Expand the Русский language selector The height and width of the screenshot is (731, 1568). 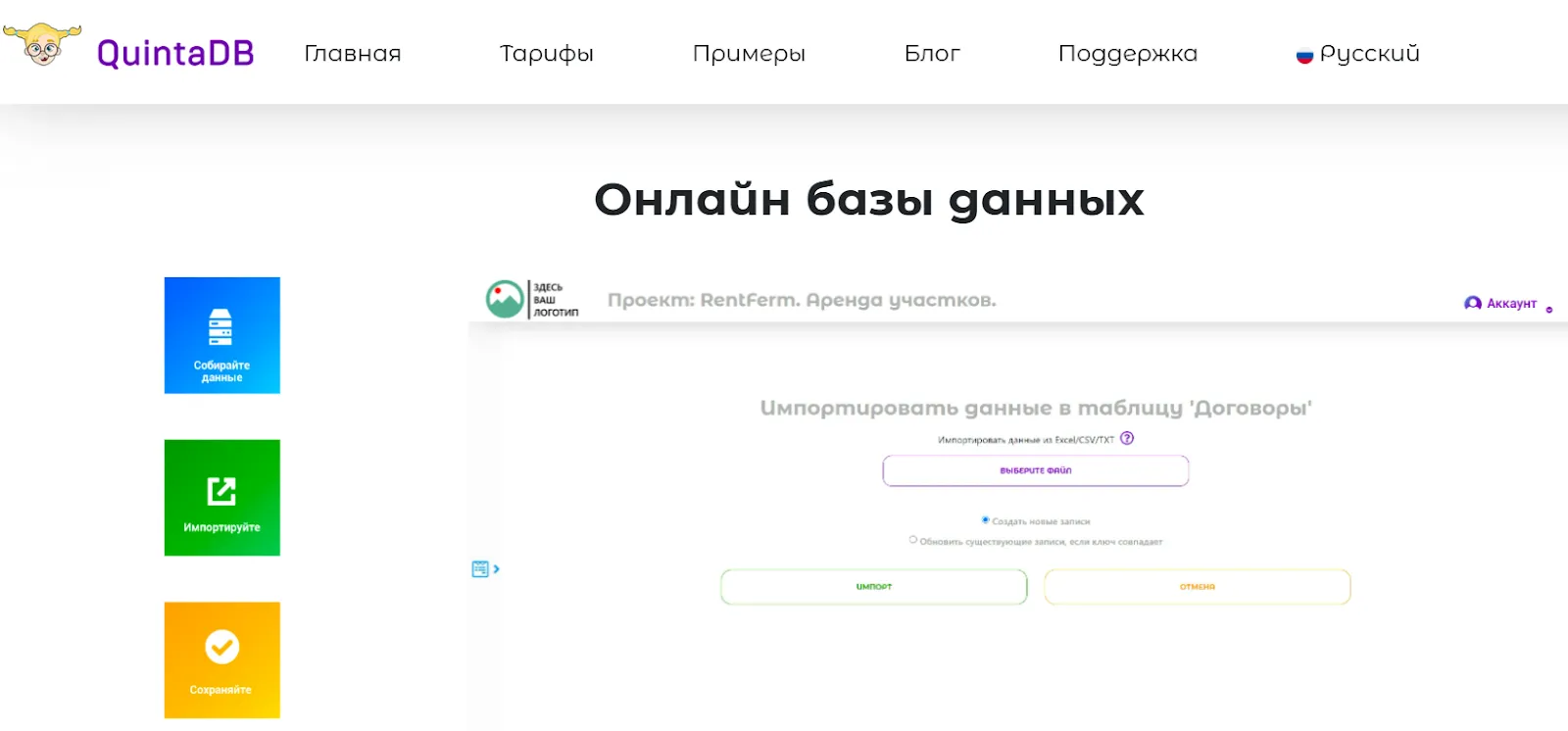1358,54
